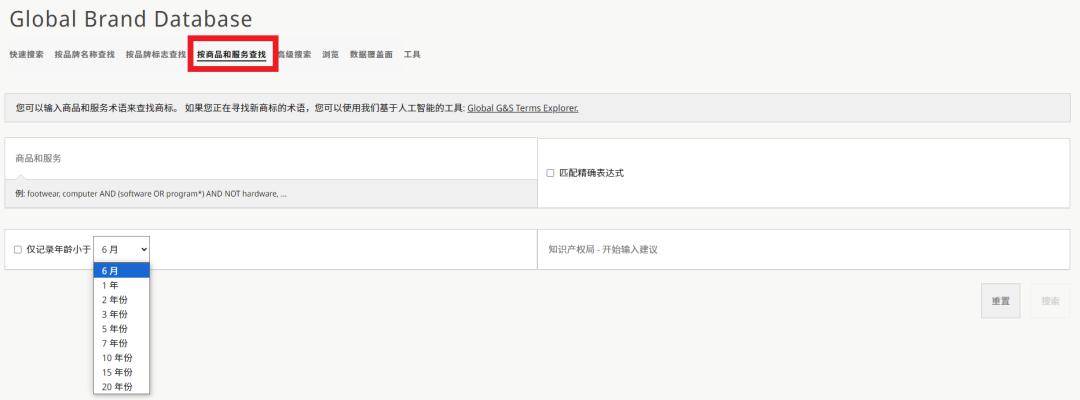Open the 按品牌标志查找 tab
The image size is (1080, 400).
(x=155, y=54)
